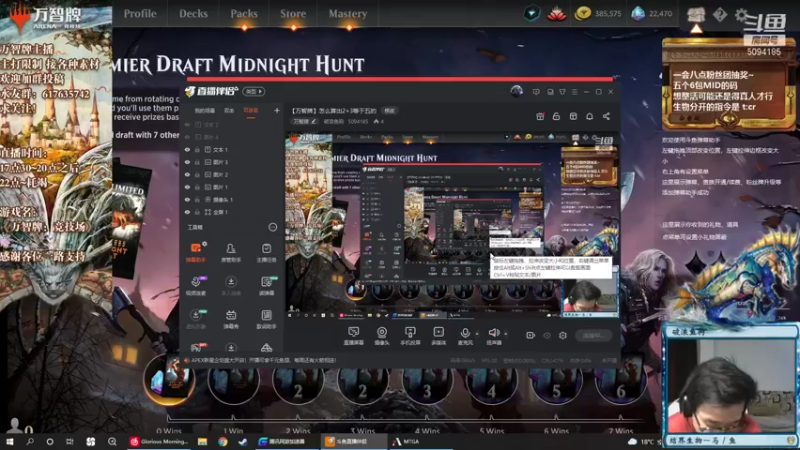Switch to the first scene tab
Image resolution: width=800 pixels, height=450 pixels.
click(x=205, y=110)
